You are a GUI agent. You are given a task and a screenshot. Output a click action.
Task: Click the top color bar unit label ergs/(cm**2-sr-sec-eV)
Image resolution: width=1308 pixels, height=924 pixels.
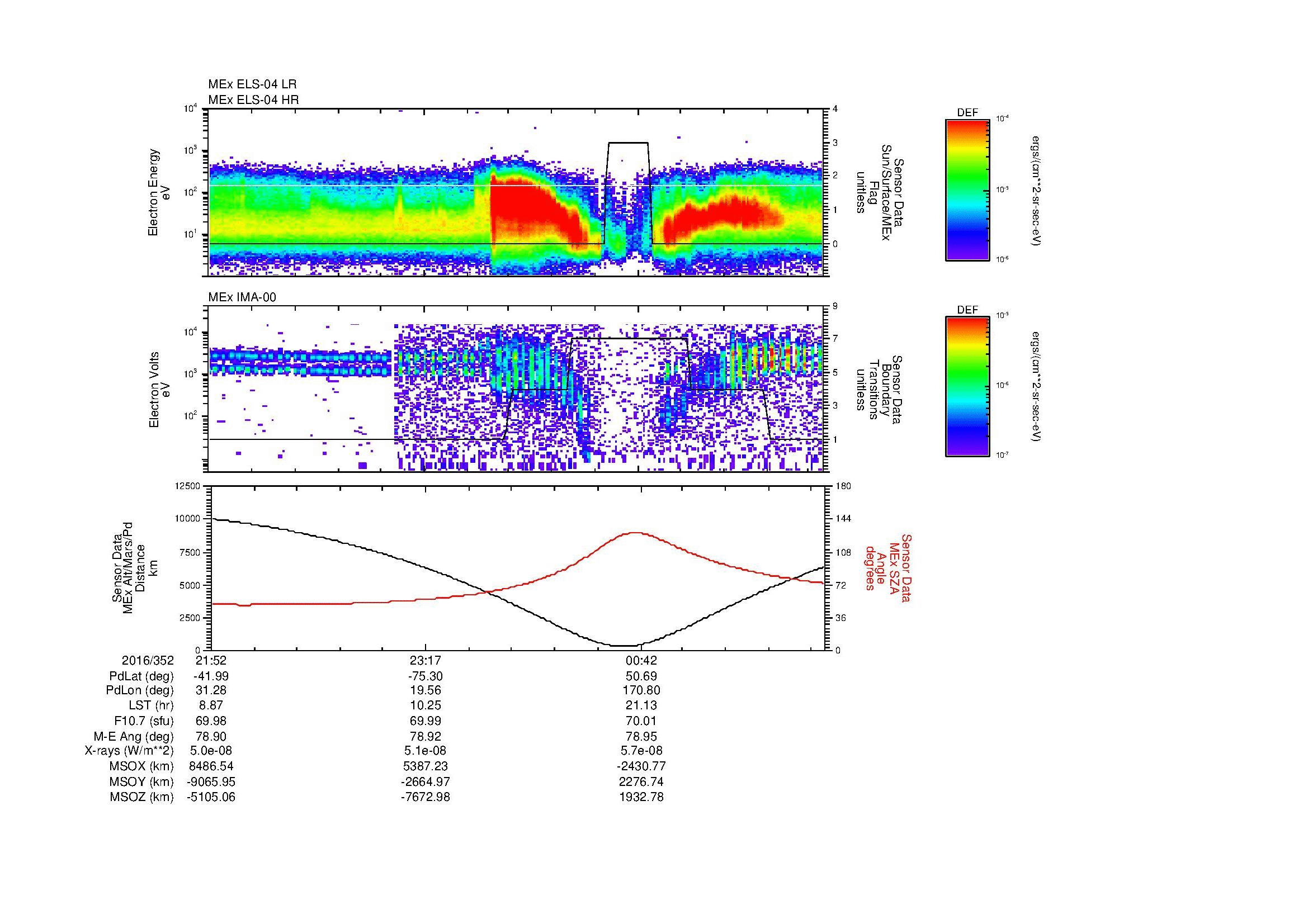click(1036, 189)
